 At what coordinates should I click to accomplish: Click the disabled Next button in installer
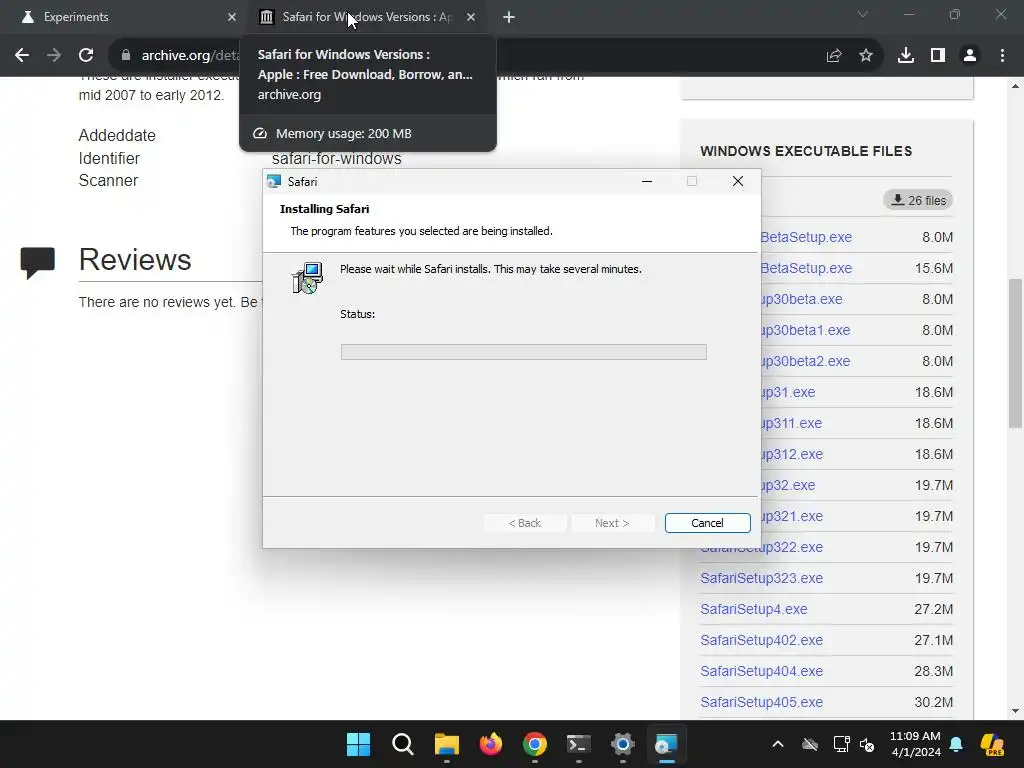point(613,523)
